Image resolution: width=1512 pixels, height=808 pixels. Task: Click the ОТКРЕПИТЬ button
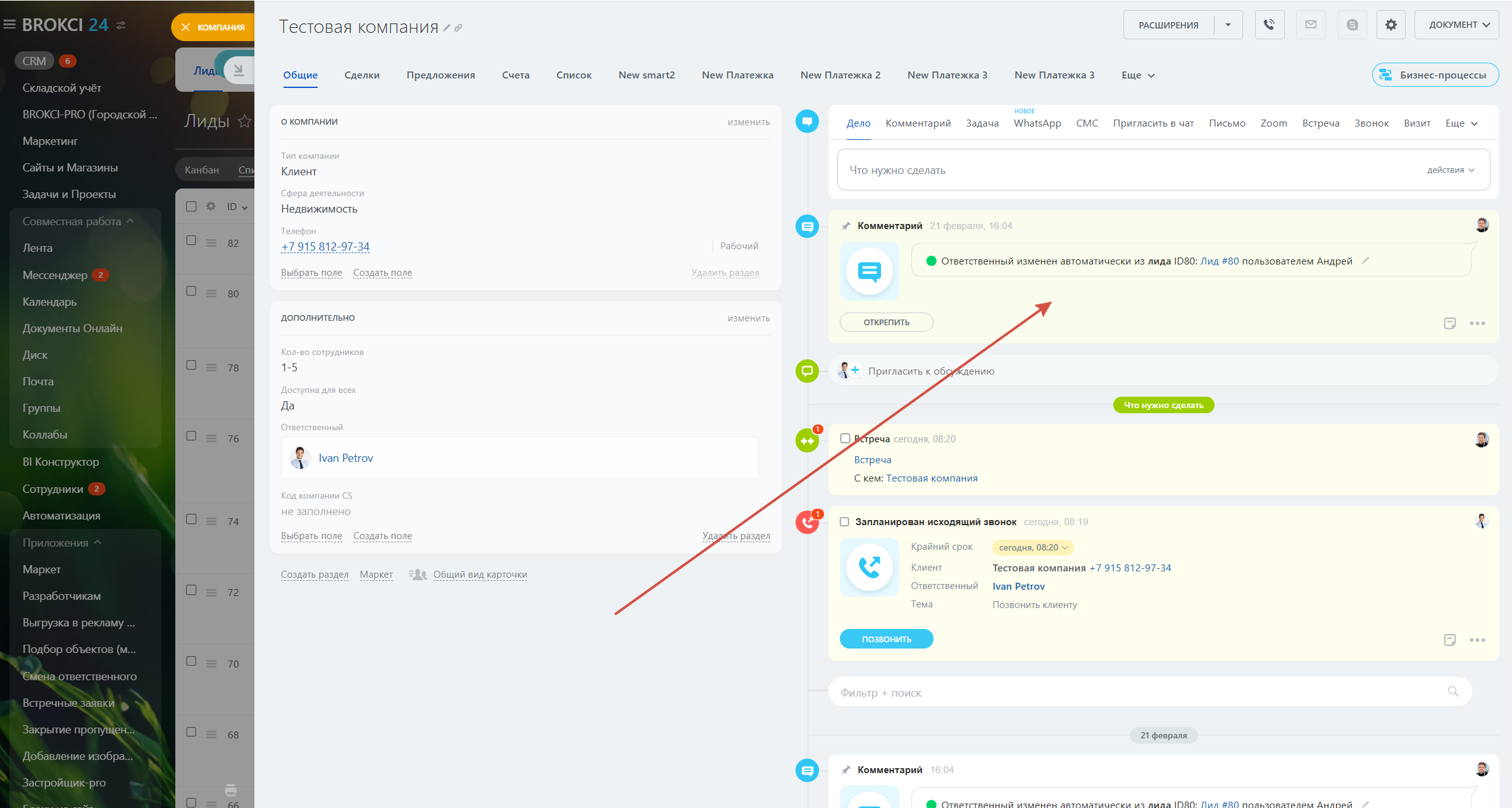tap(886, 322)
